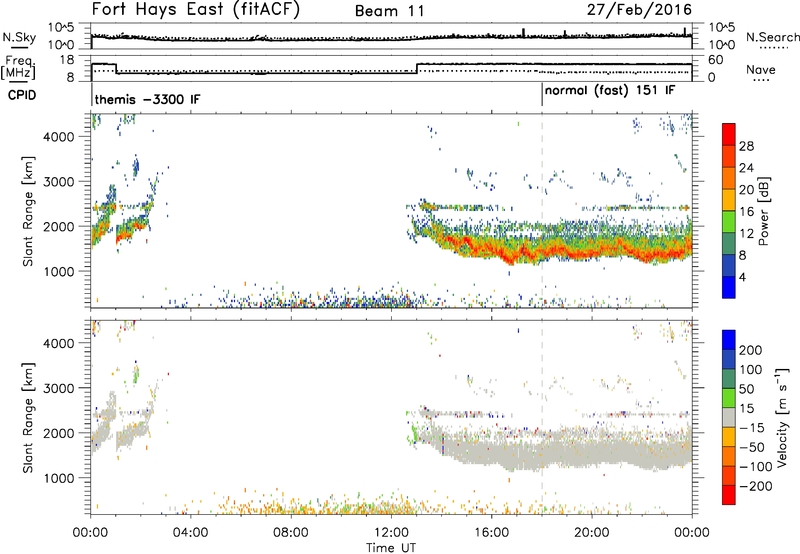Click the dark green Power colorbar segment between 8 and 12
800x554 pixels.
tap(729, 244)
